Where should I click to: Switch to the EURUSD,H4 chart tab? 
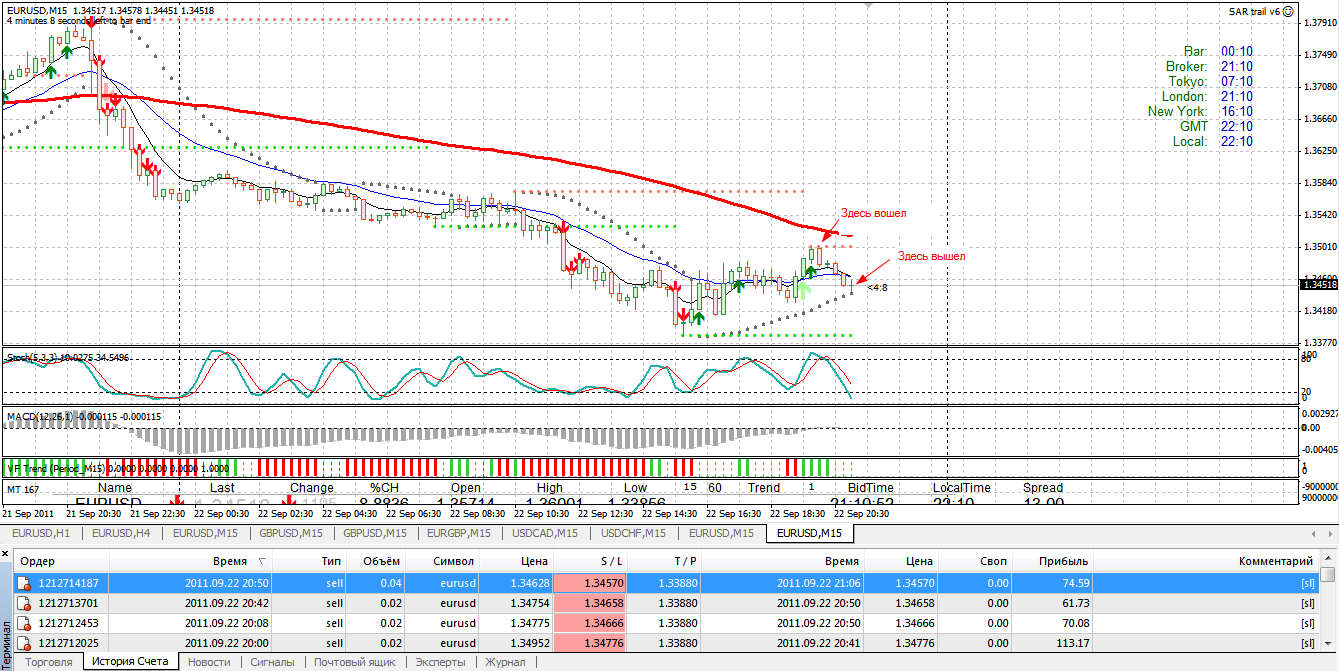(121, 533)
